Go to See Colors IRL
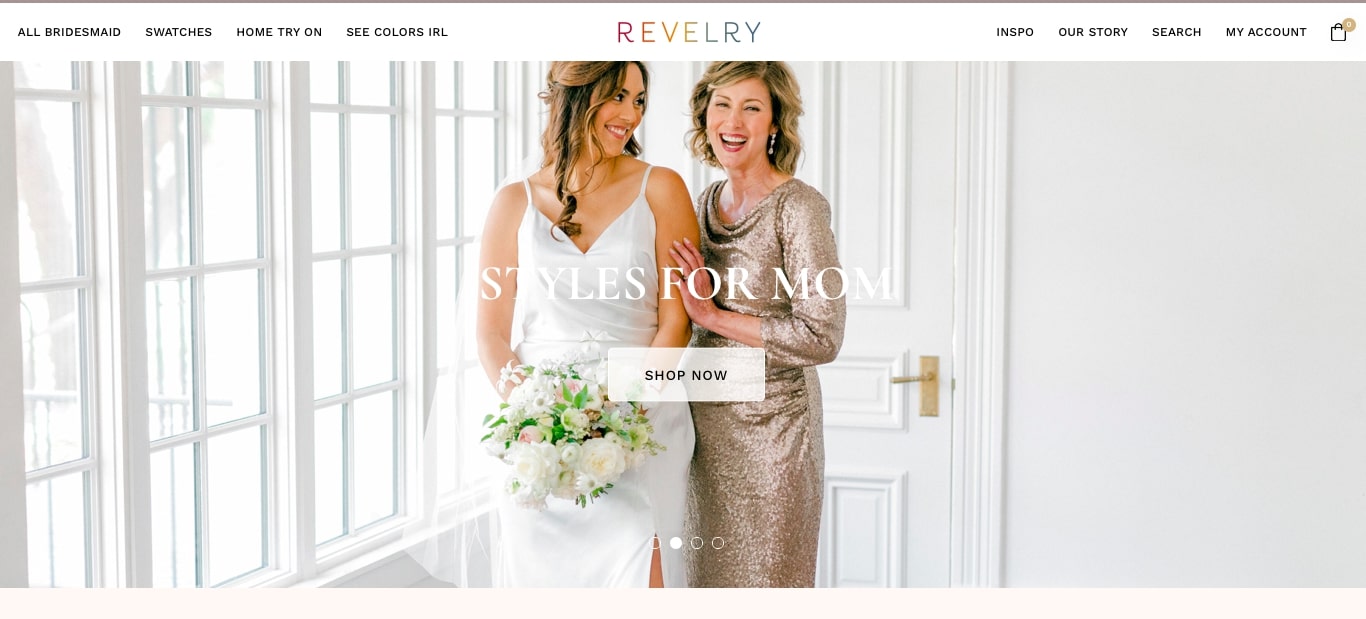The height and width of the screenshot is (619, 1366). tap(397, 32)
